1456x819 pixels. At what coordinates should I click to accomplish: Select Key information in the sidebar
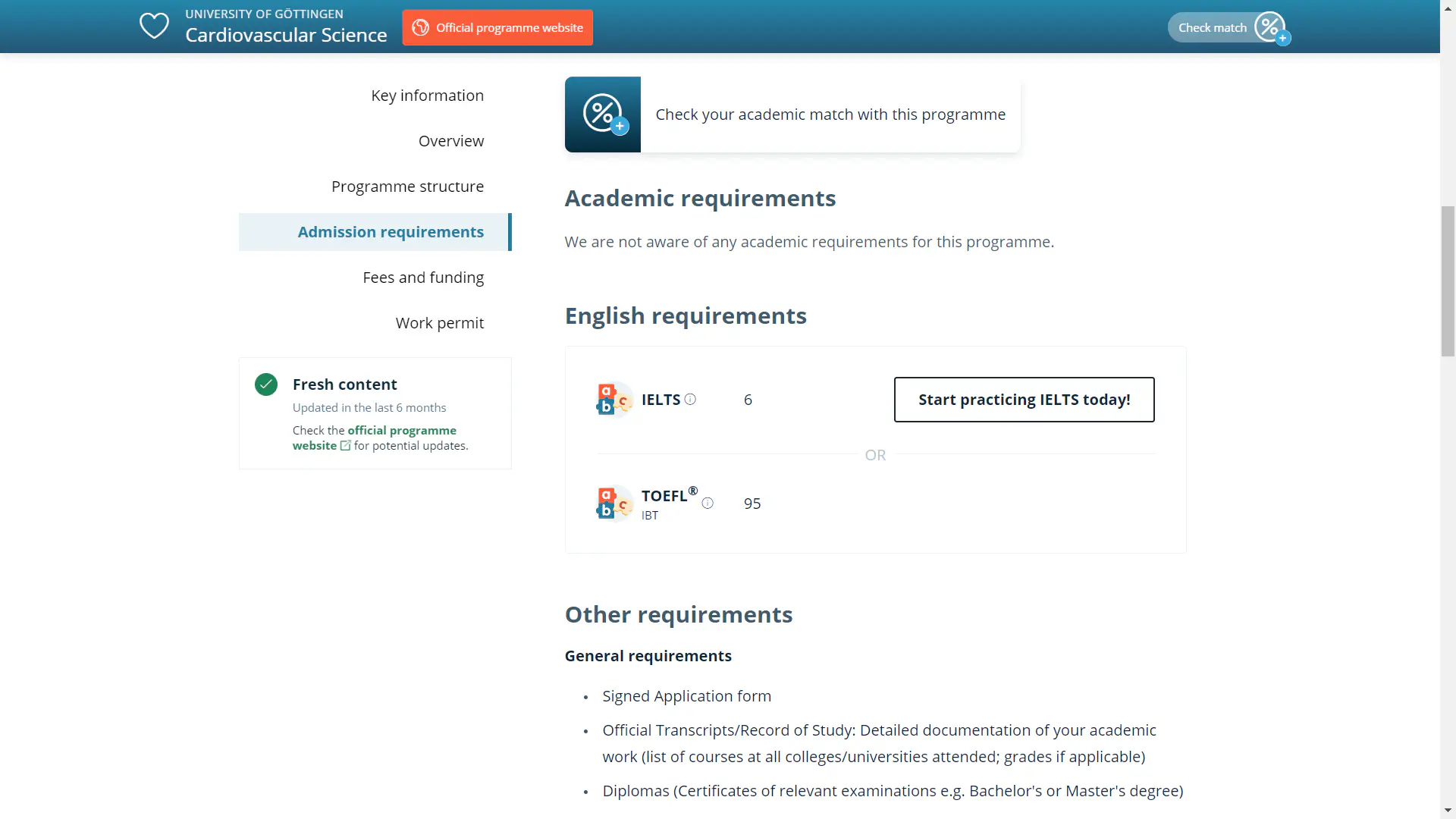point(427,95)
